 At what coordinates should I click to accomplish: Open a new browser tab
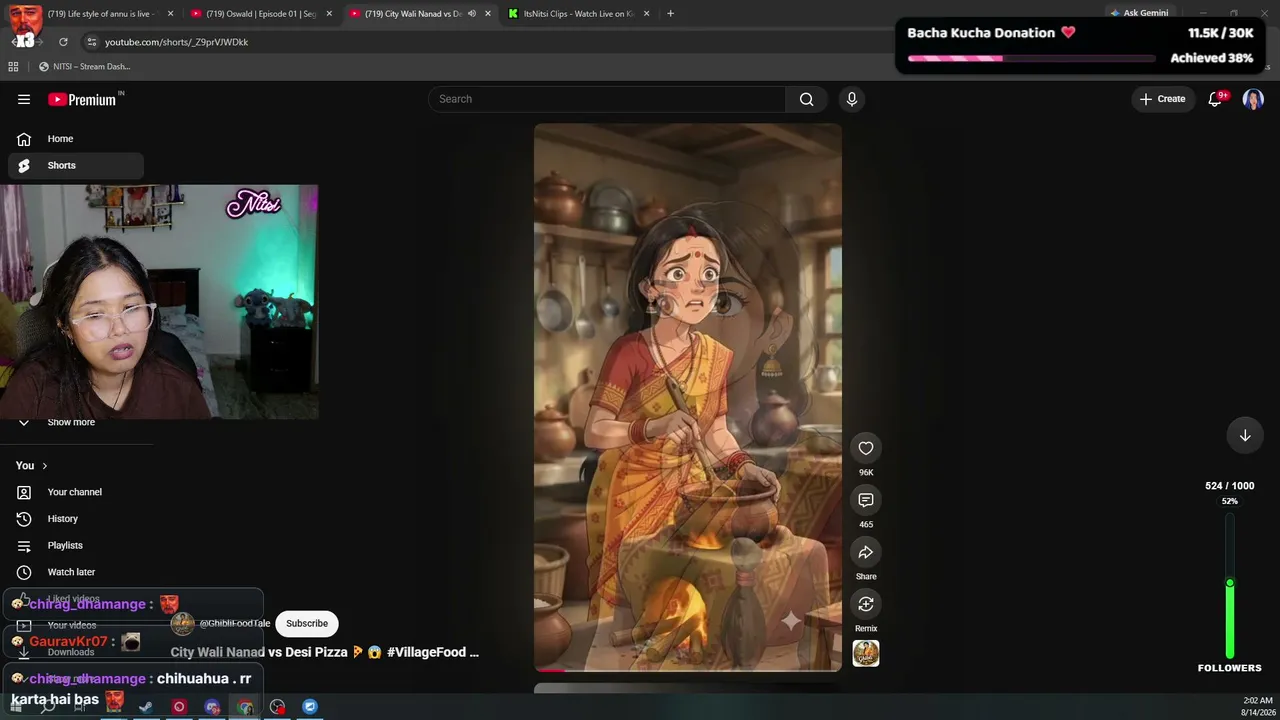click(670, 14)
